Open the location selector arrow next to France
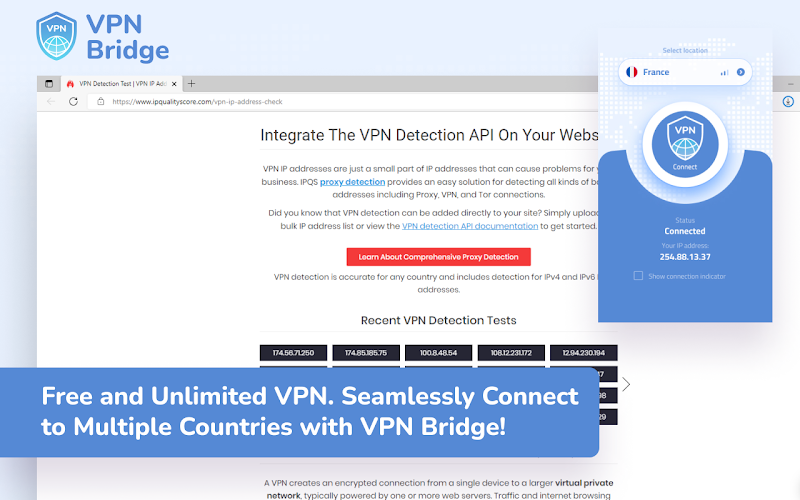Viewport: 800px width, 500px height. point(741,72)
